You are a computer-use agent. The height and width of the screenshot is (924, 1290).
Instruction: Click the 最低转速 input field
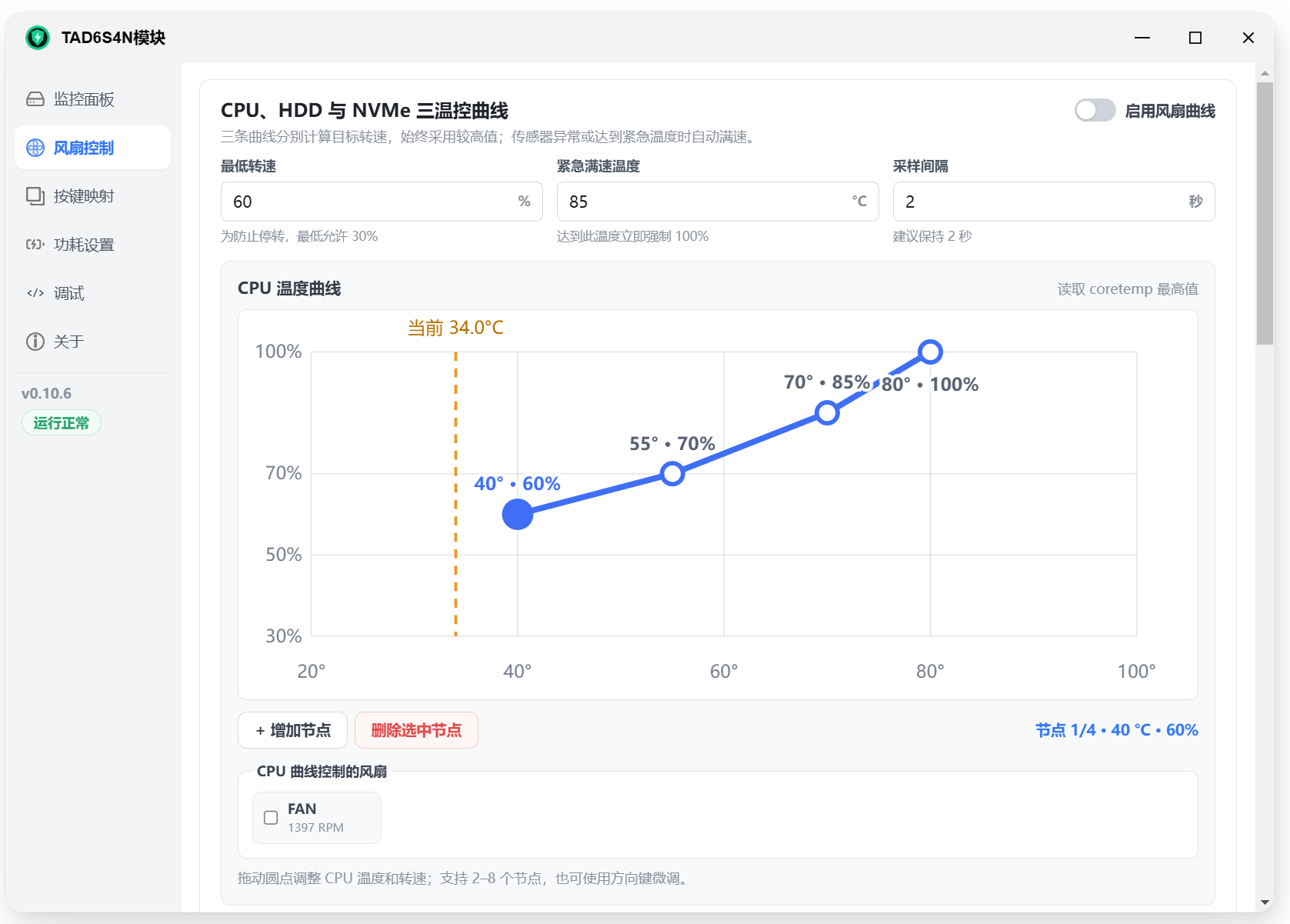click(x=382, y=202)
